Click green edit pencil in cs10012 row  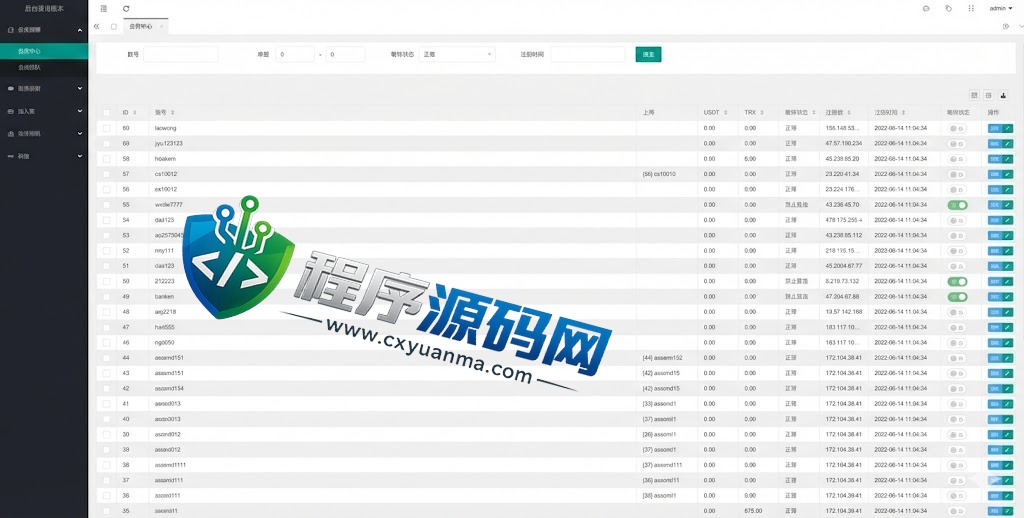1007,174
